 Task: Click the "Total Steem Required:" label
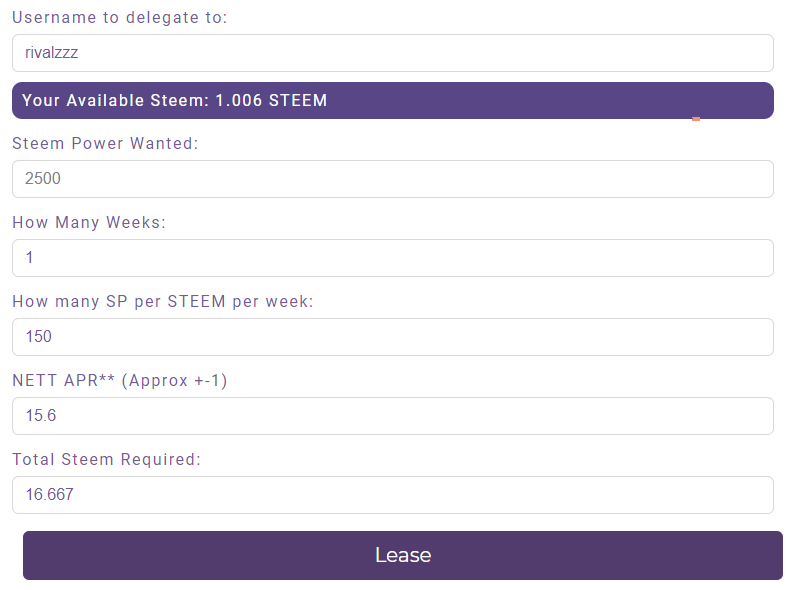tap(106, 460)
